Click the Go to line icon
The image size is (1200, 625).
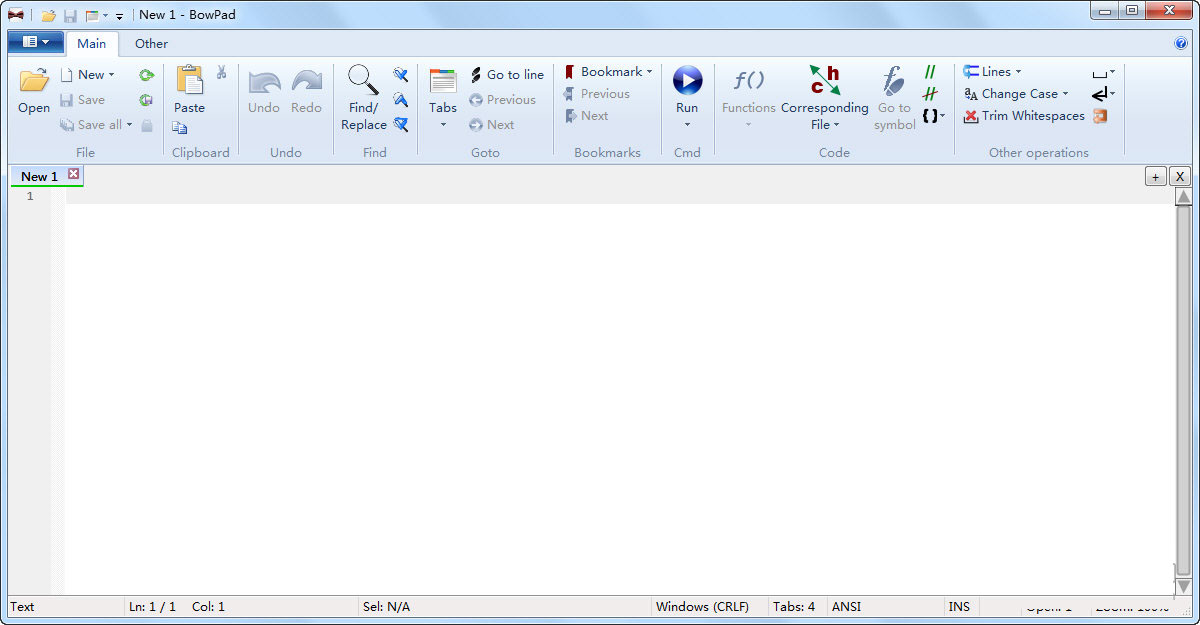476,75
